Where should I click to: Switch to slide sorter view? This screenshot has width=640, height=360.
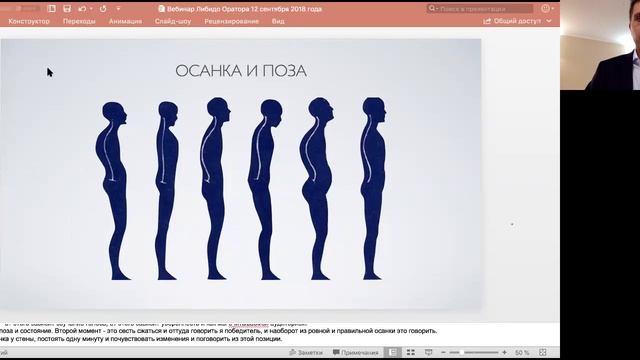[x=411, y=352]
